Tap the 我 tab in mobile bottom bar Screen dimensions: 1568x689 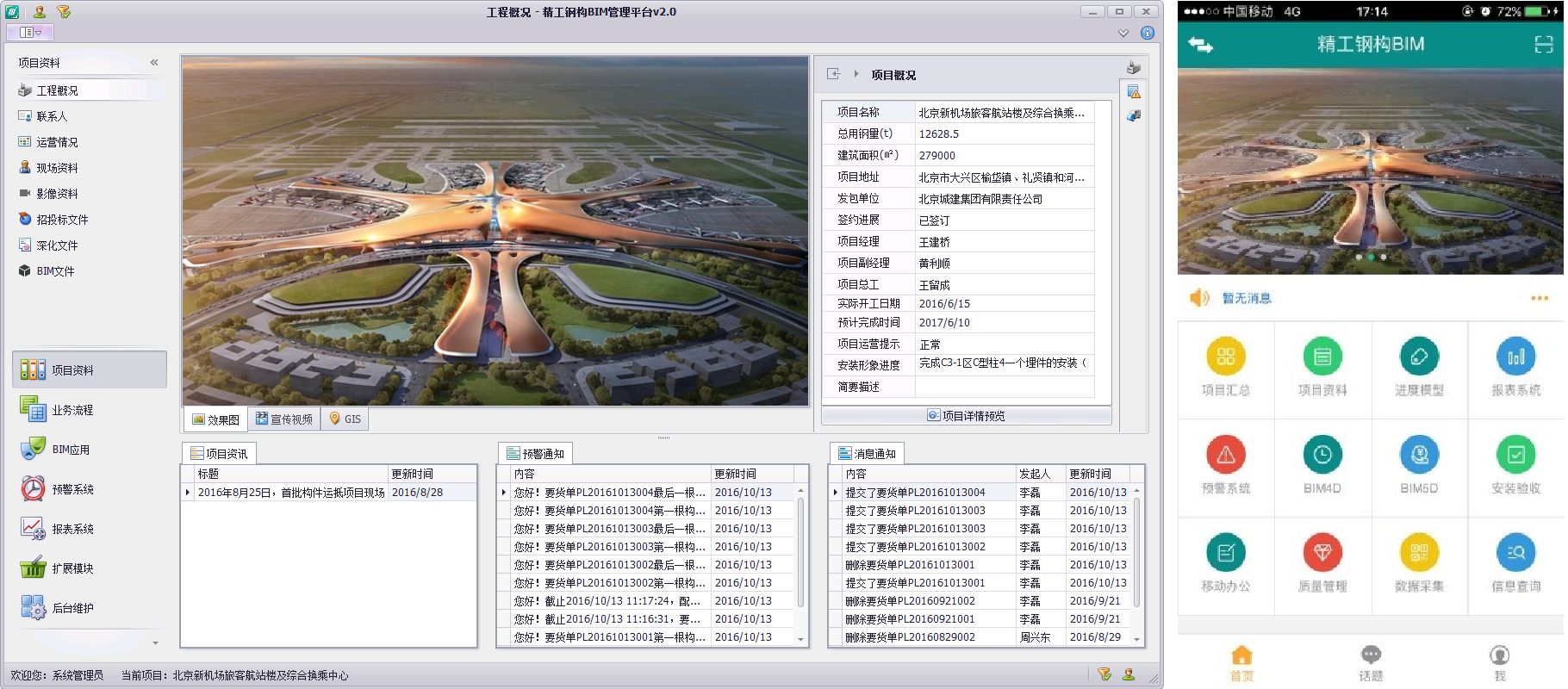1500,663
